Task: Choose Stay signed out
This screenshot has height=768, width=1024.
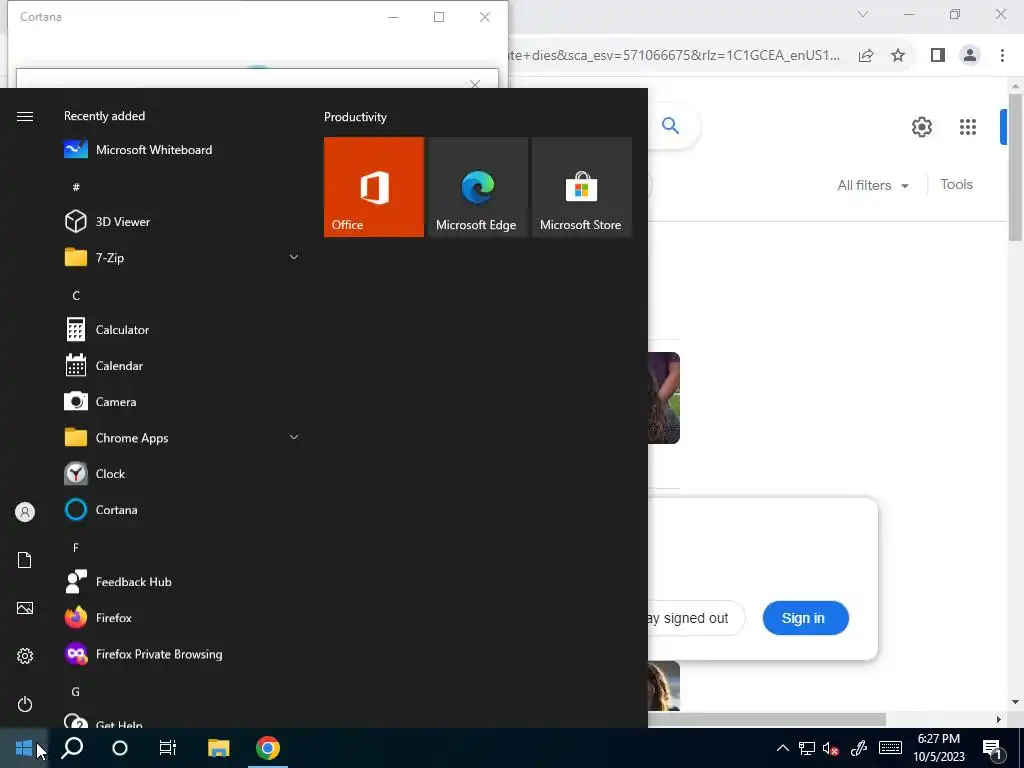Action: point(696,618)
